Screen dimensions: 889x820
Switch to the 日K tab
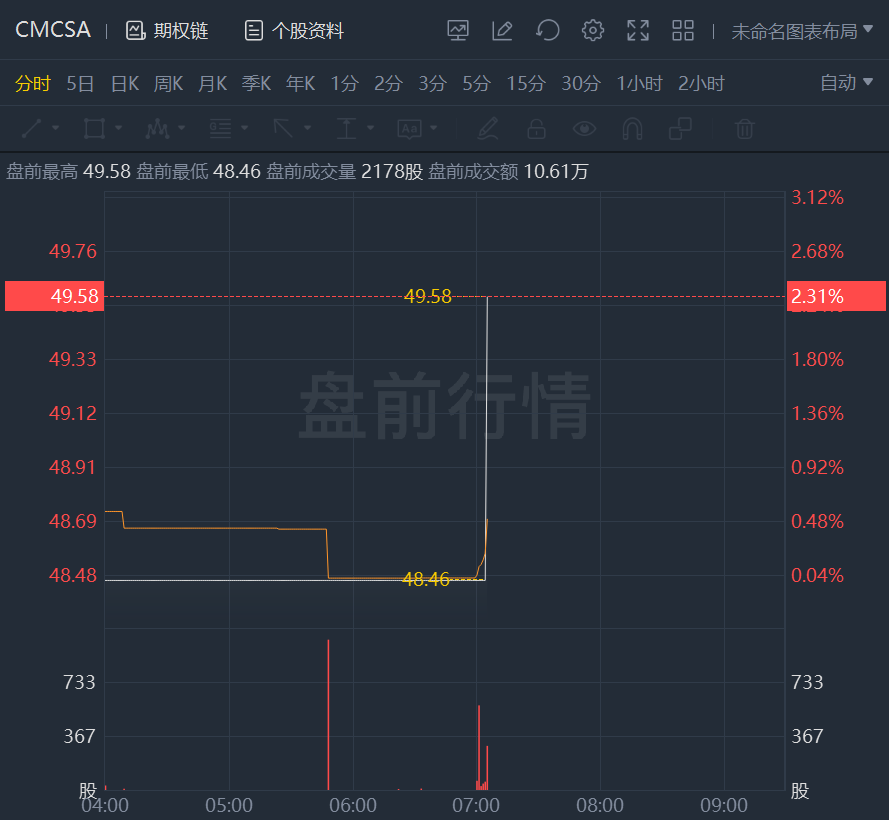(125, 83)
